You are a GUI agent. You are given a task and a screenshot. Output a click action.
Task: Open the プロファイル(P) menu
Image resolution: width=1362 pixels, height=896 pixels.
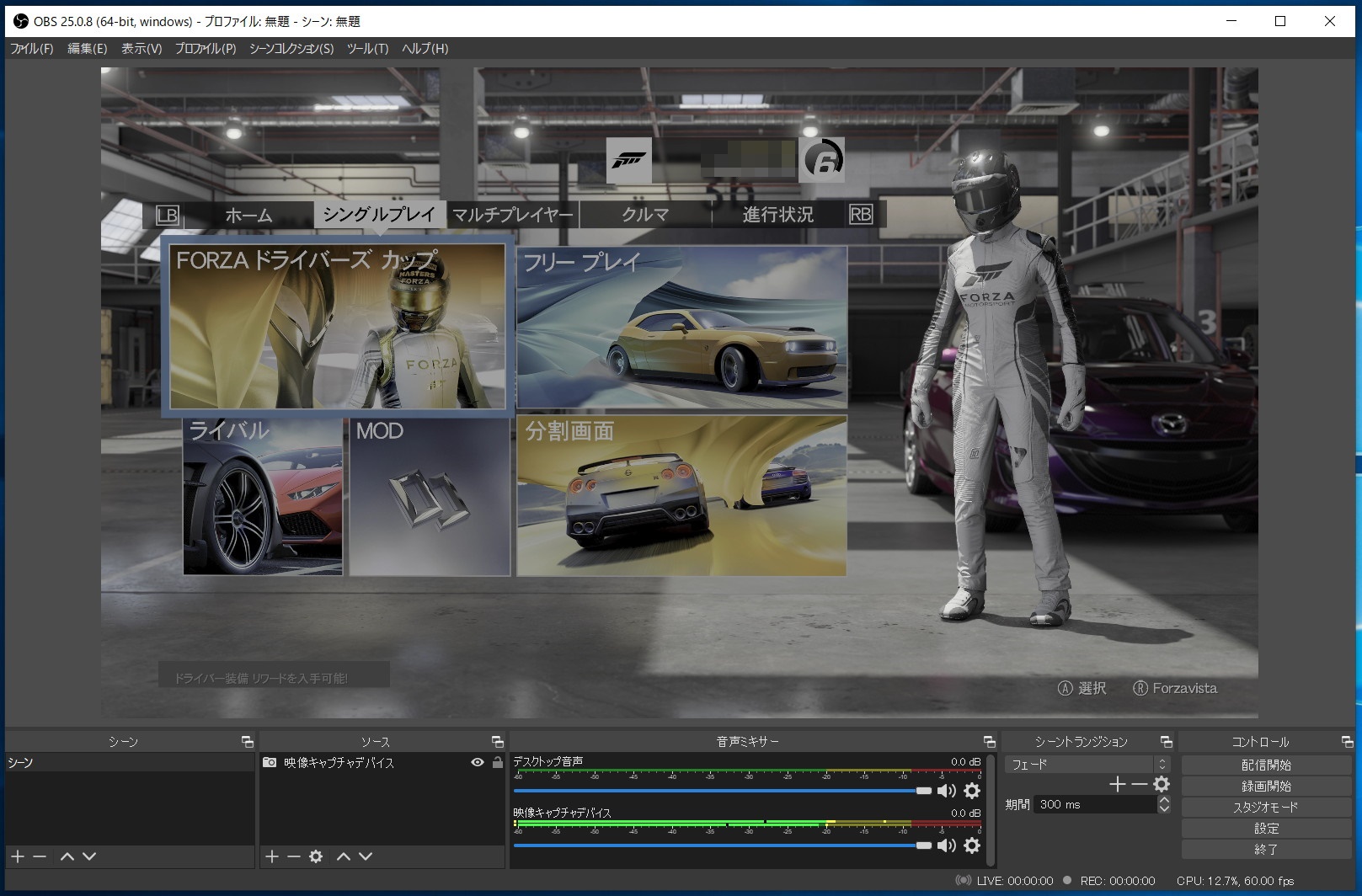[206, 49]
